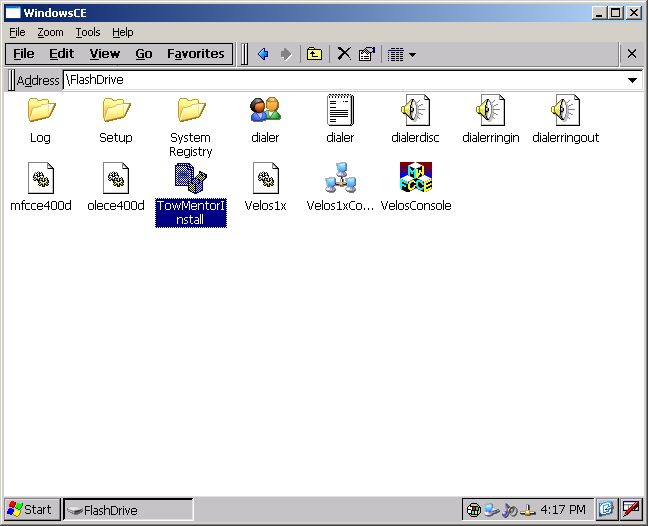Open the Setup folder

point(116,120)
